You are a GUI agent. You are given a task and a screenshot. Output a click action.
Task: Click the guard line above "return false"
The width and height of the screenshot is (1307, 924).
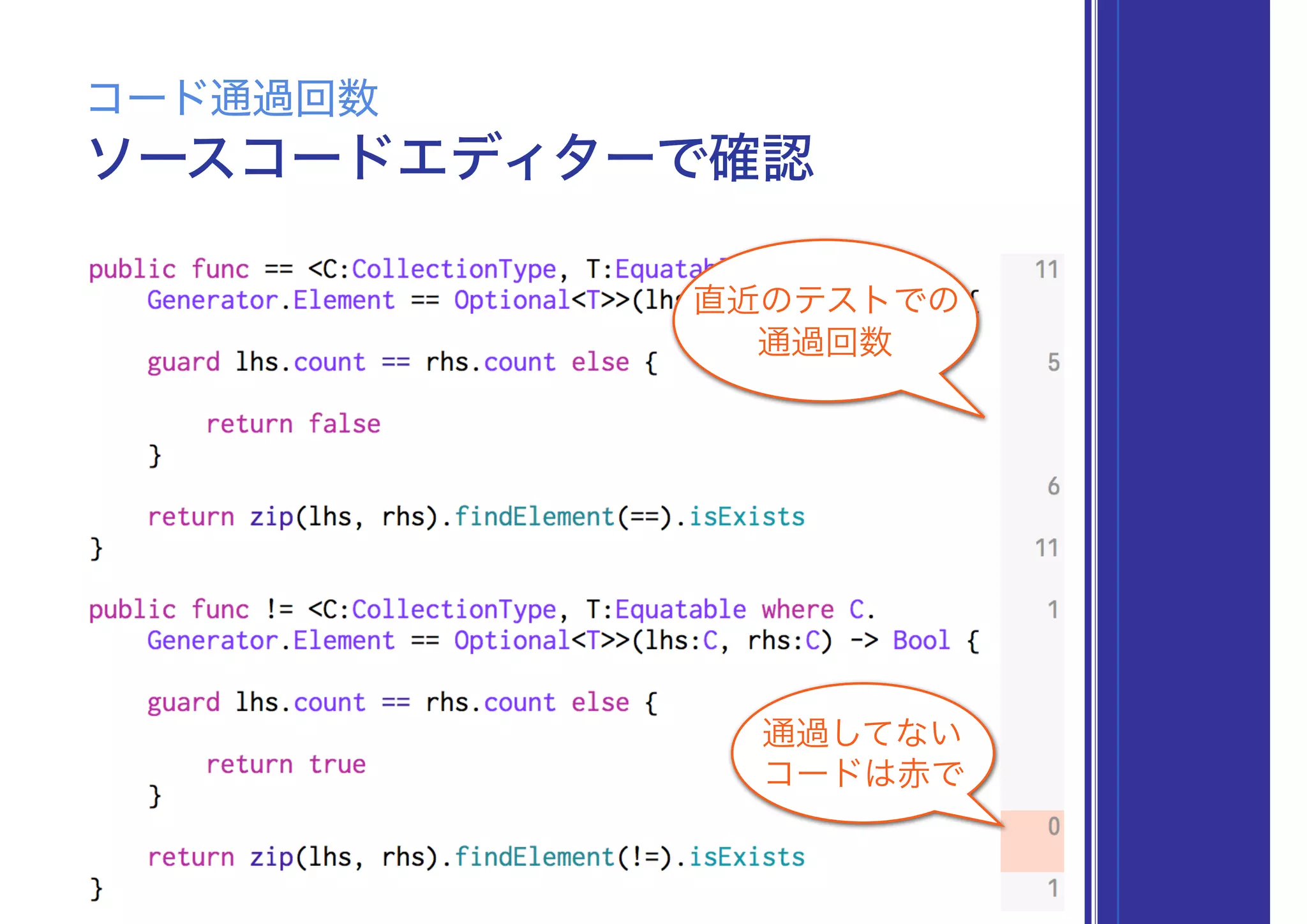point(402,362)
